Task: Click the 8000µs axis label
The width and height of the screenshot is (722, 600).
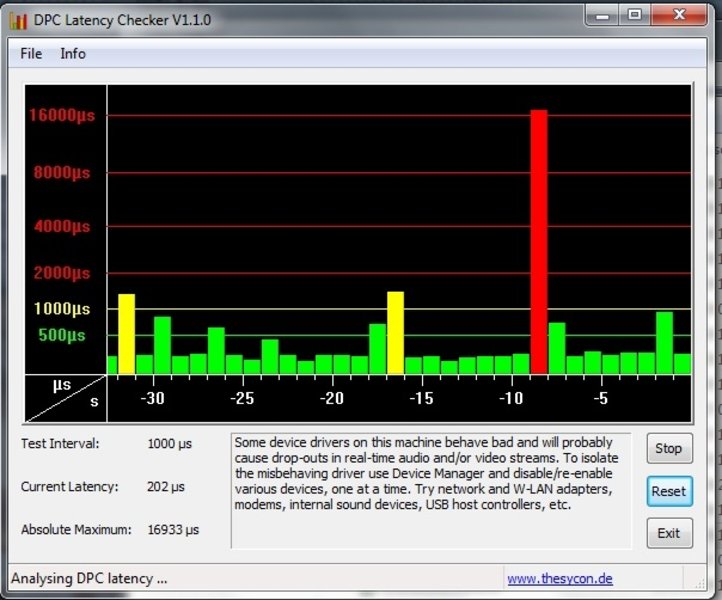Action: [62, 173]
